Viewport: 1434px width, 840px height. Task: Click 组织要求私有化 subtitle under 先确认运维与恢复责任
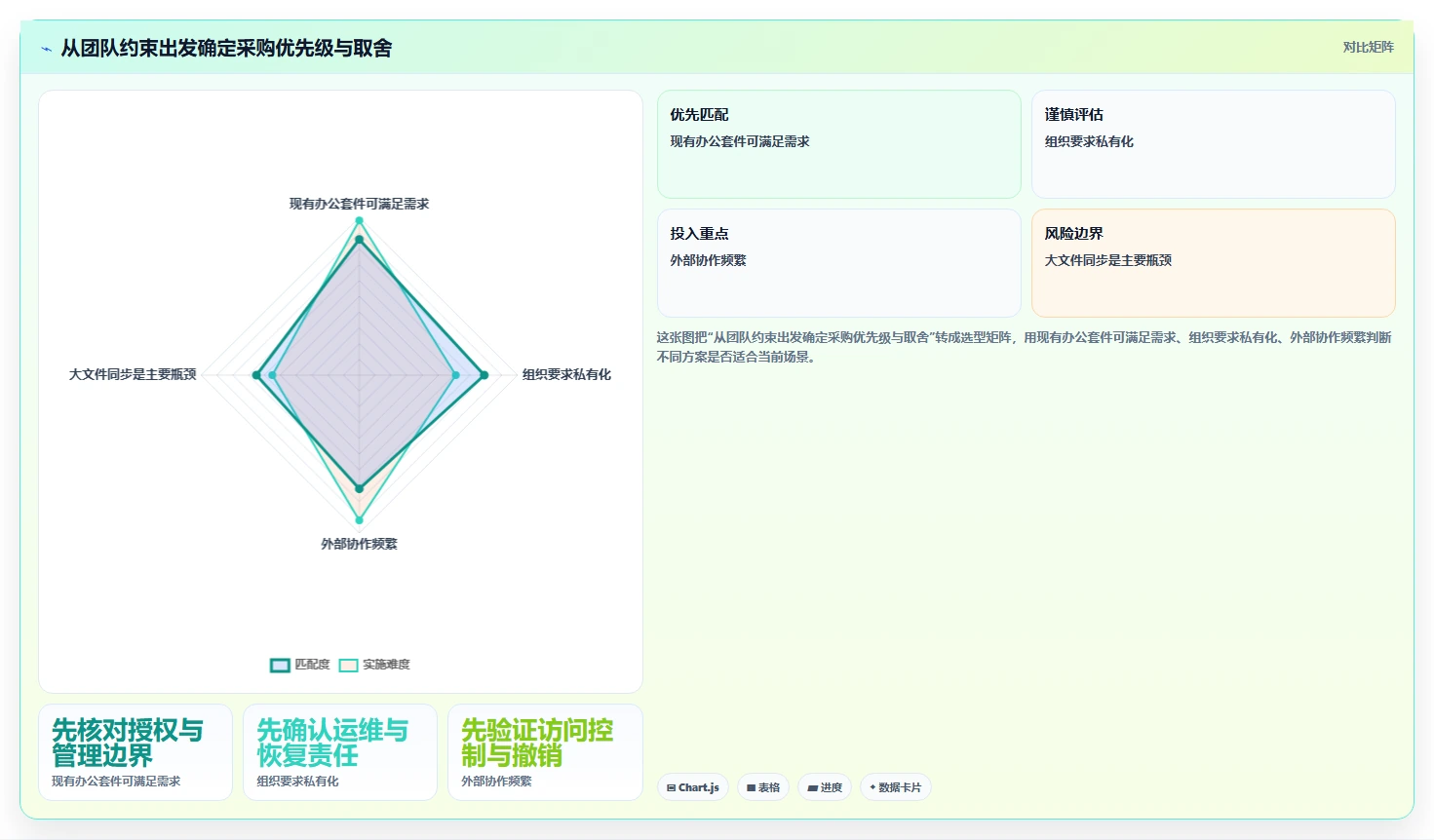click(297, 782)
